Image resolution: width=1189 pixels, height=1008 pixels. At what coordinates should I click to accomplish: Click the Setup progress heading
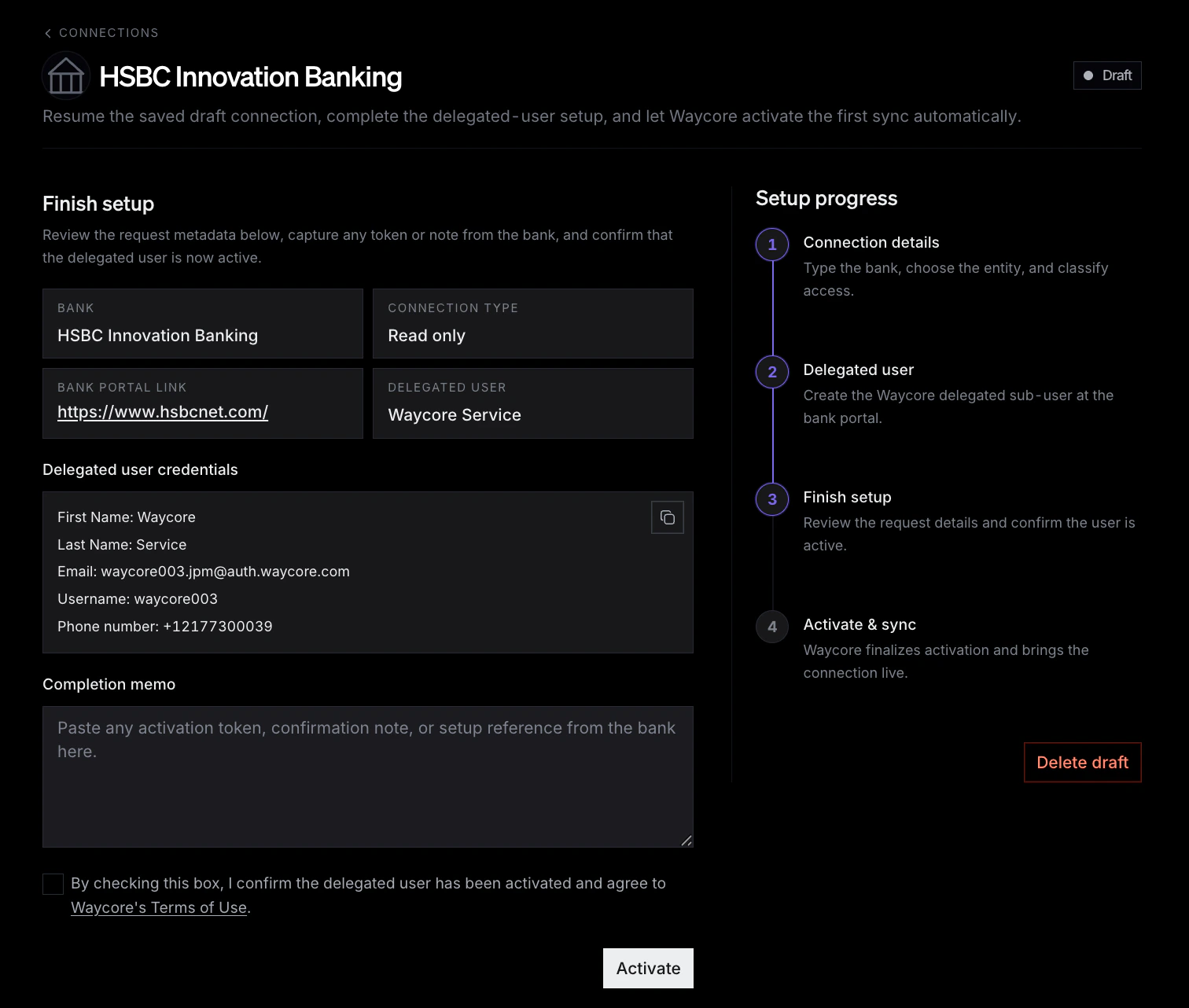[x=826, y=198]
